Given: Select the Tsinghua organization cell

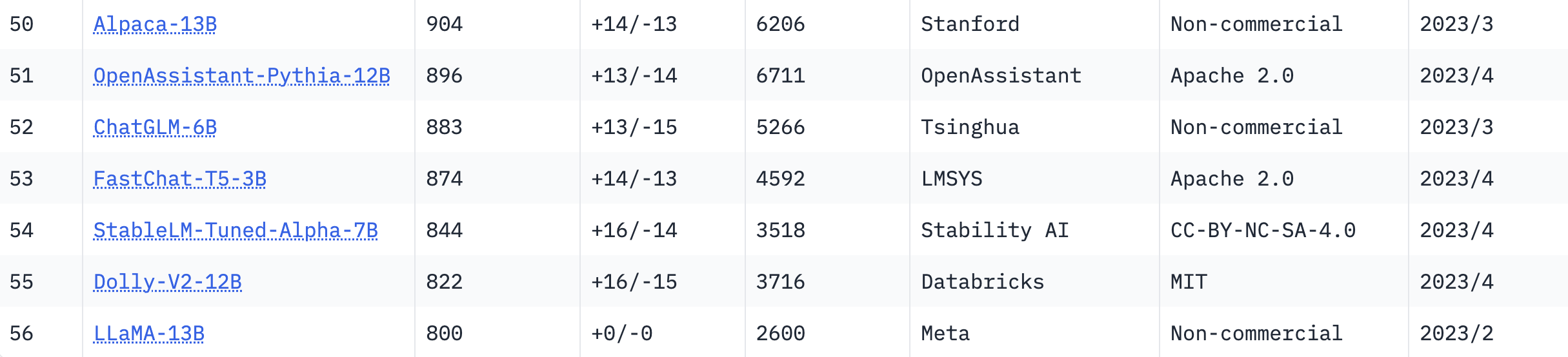Looking at the screenshot, I should 970,128.
